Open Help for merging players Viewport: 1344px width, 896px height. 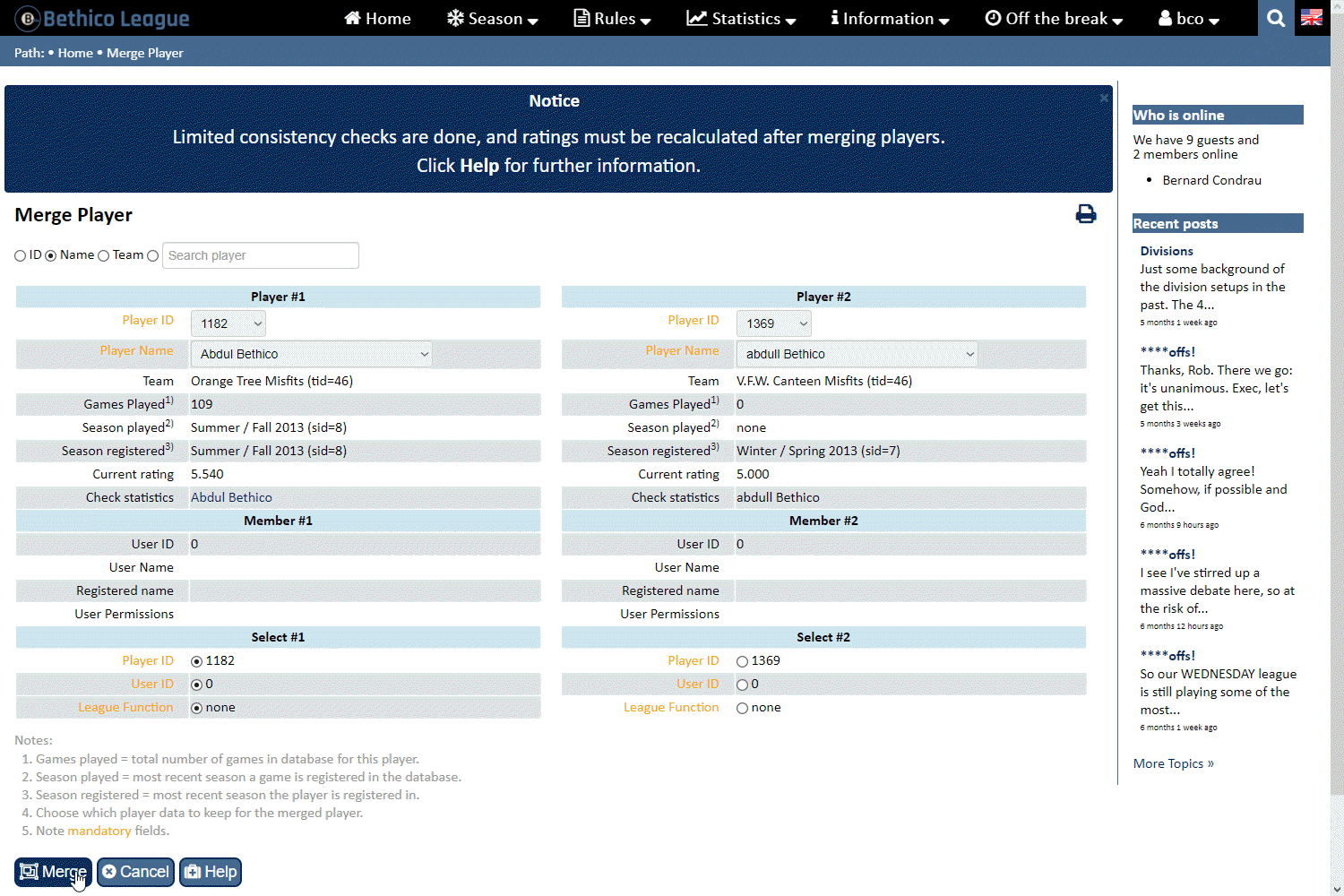211,872
